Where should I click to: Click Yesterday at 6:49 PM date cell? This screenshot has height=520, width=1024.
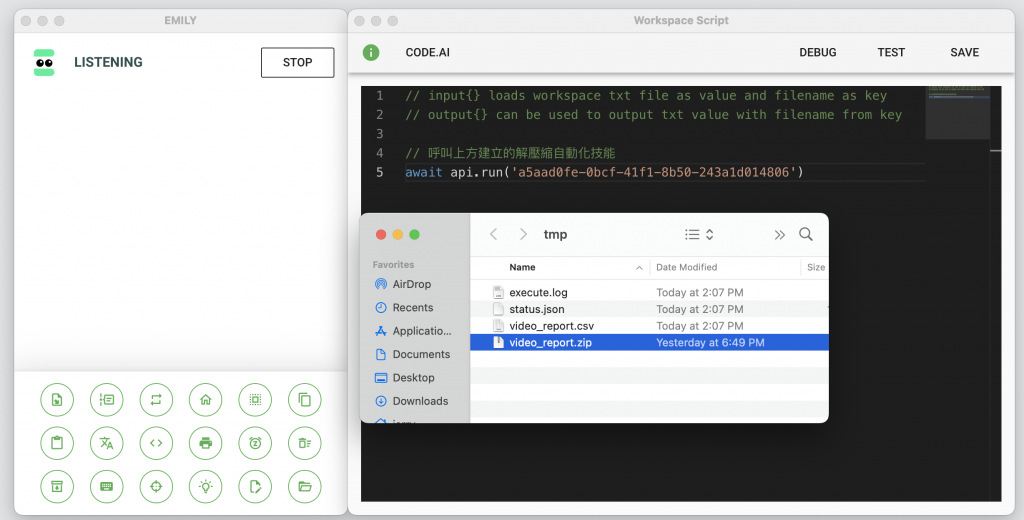[710, 342]
